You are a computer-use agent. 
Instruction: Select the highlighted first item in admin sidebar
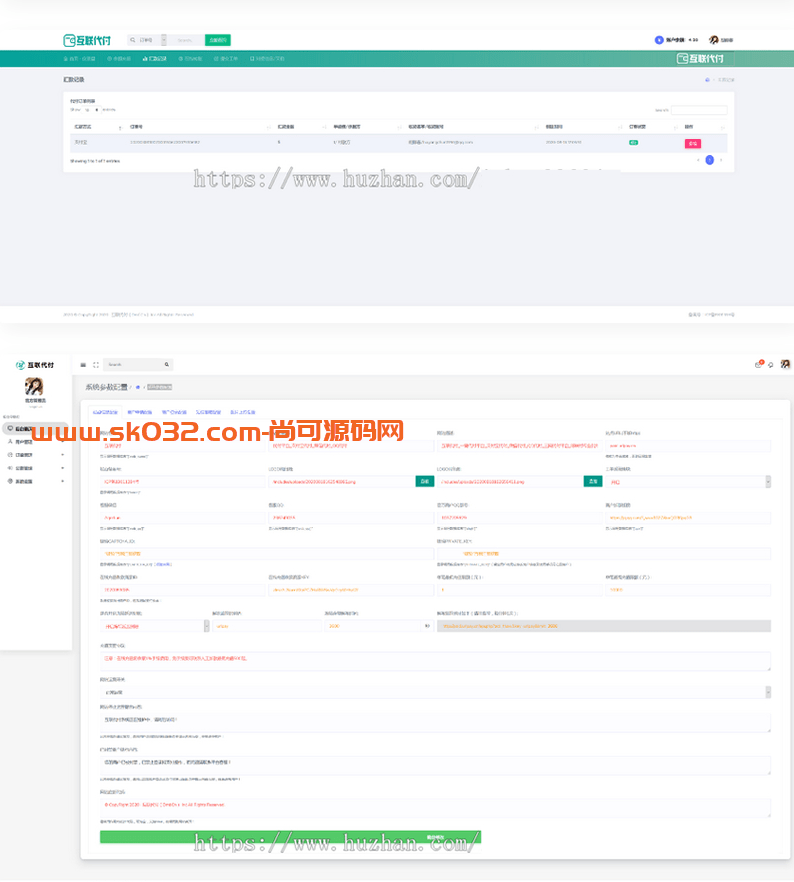pos(35,429)
